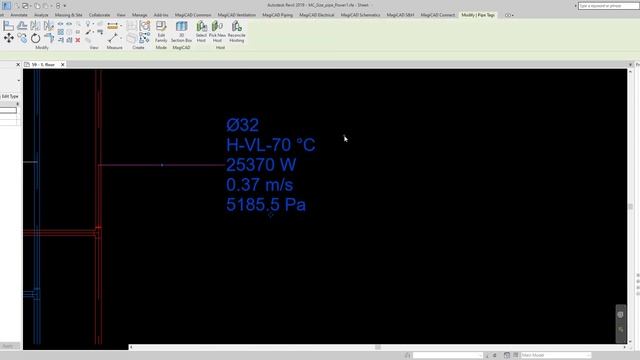Open the MagiCAD Common ribbon tab

tap(193, 15)
